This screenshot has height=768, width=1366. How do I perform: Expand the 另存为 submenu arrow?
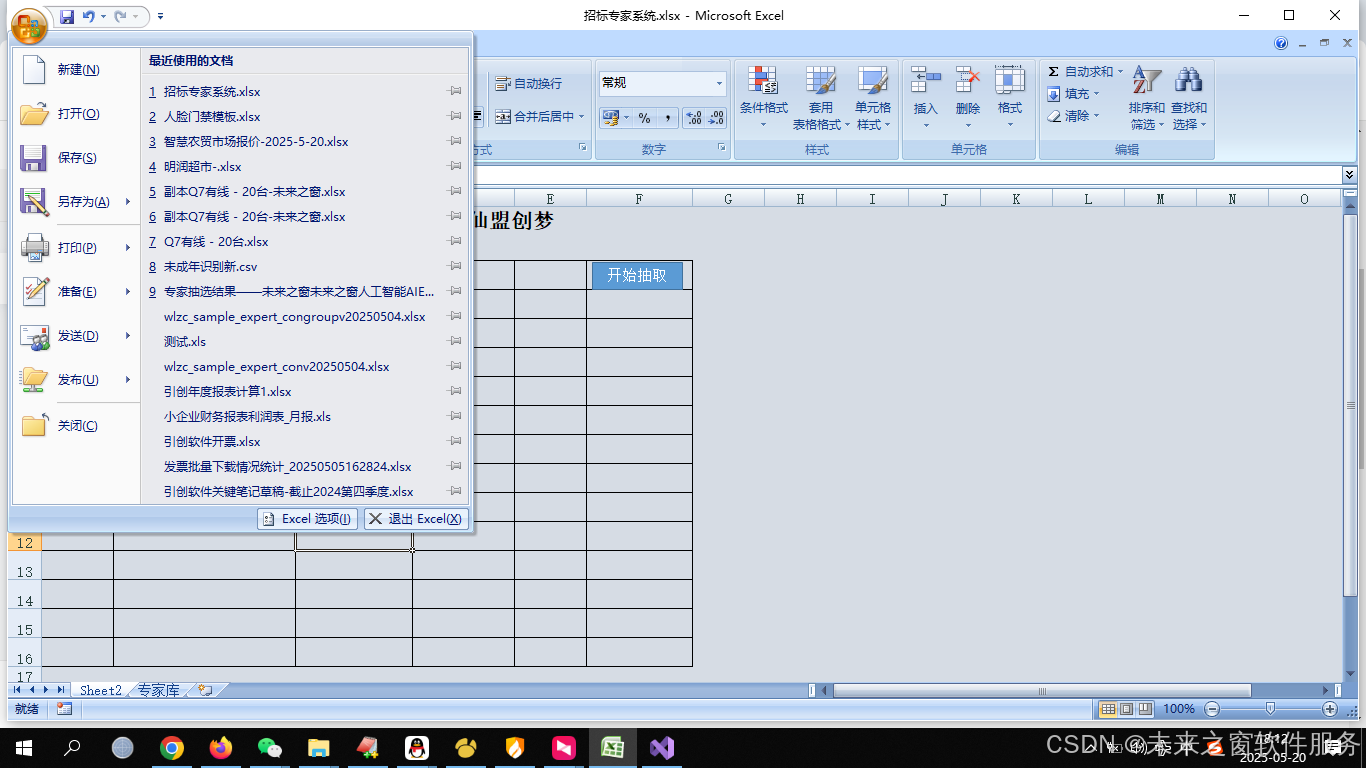[128, 202]
